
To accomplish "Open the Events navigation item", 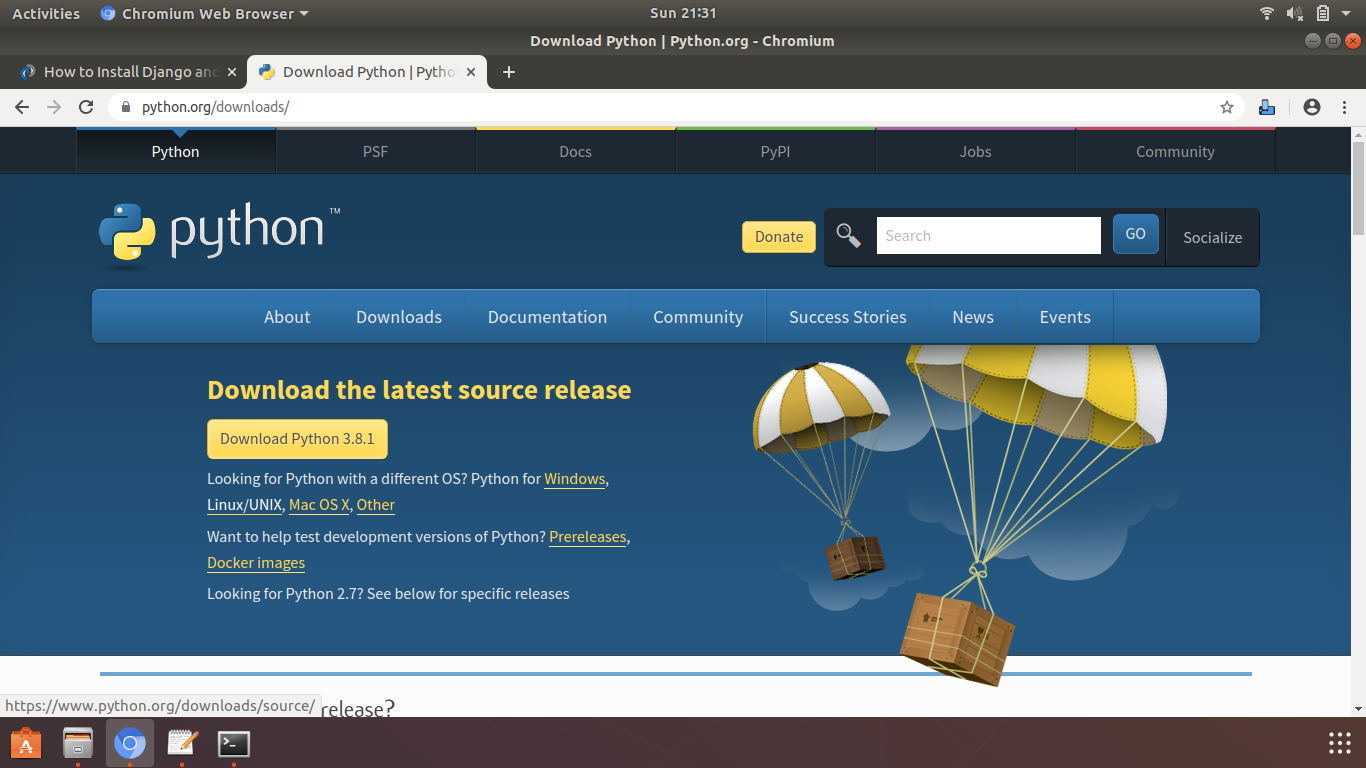I will click(1065, 317).
